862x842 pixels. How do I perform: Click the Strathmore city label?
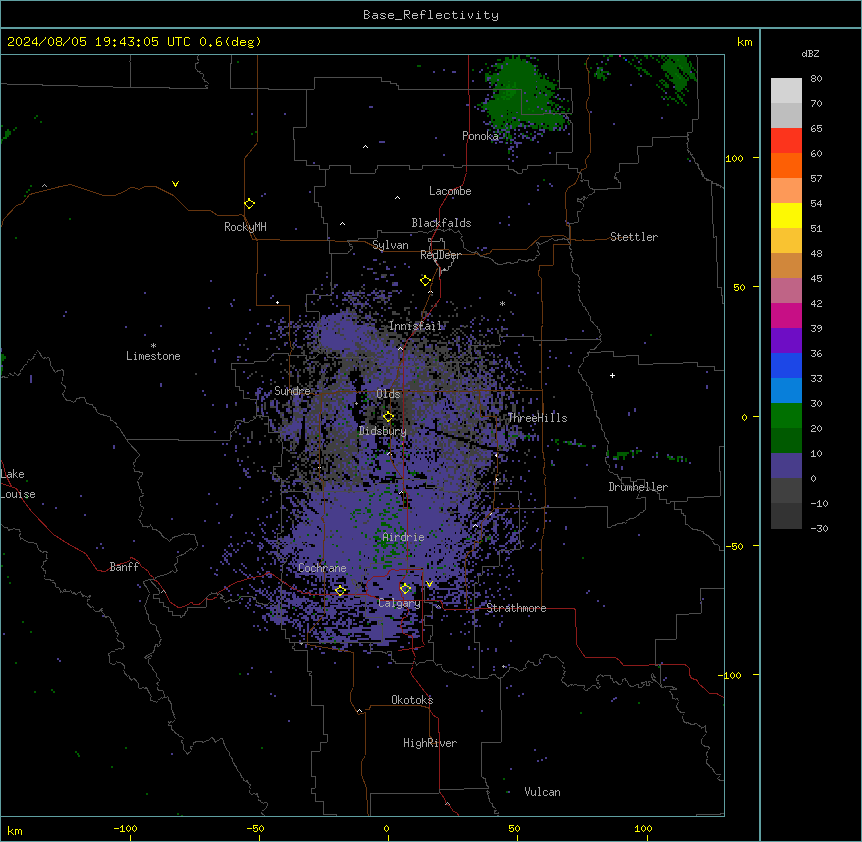click(516, 608)
